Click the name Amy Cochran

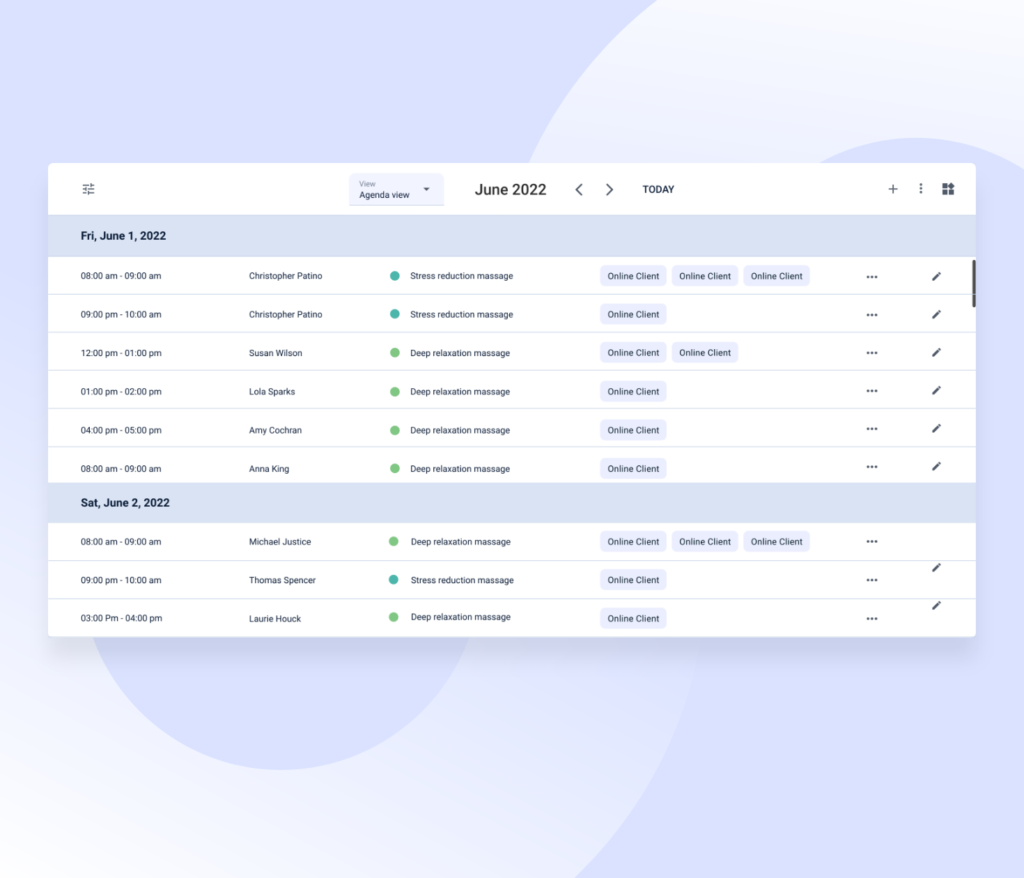[x=275, y=430]
